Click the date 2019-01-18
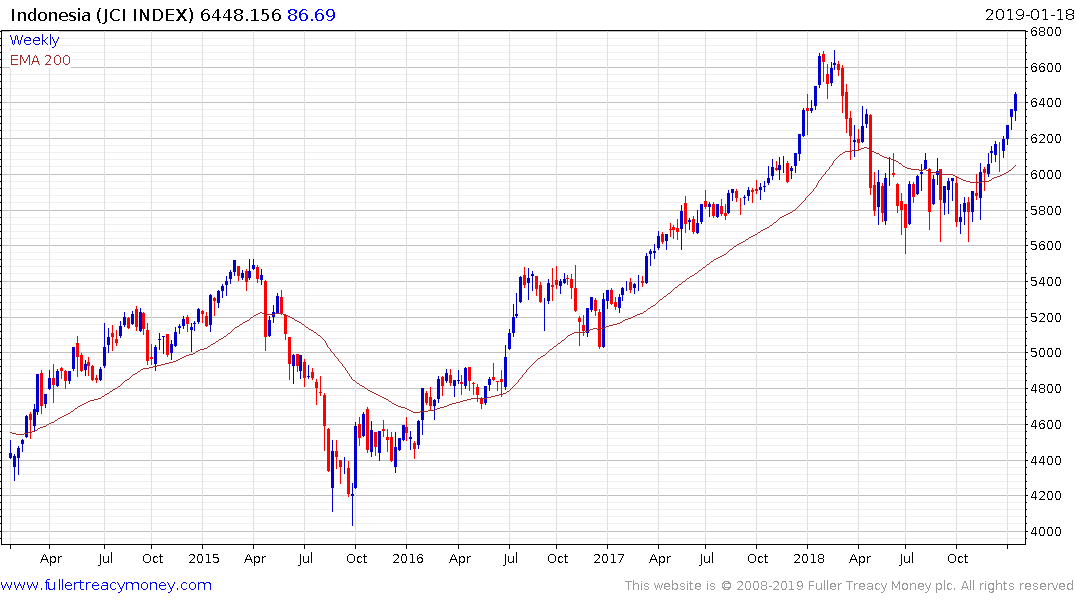This screenshot has height=600, width=1075. [x=1028, y=15]
